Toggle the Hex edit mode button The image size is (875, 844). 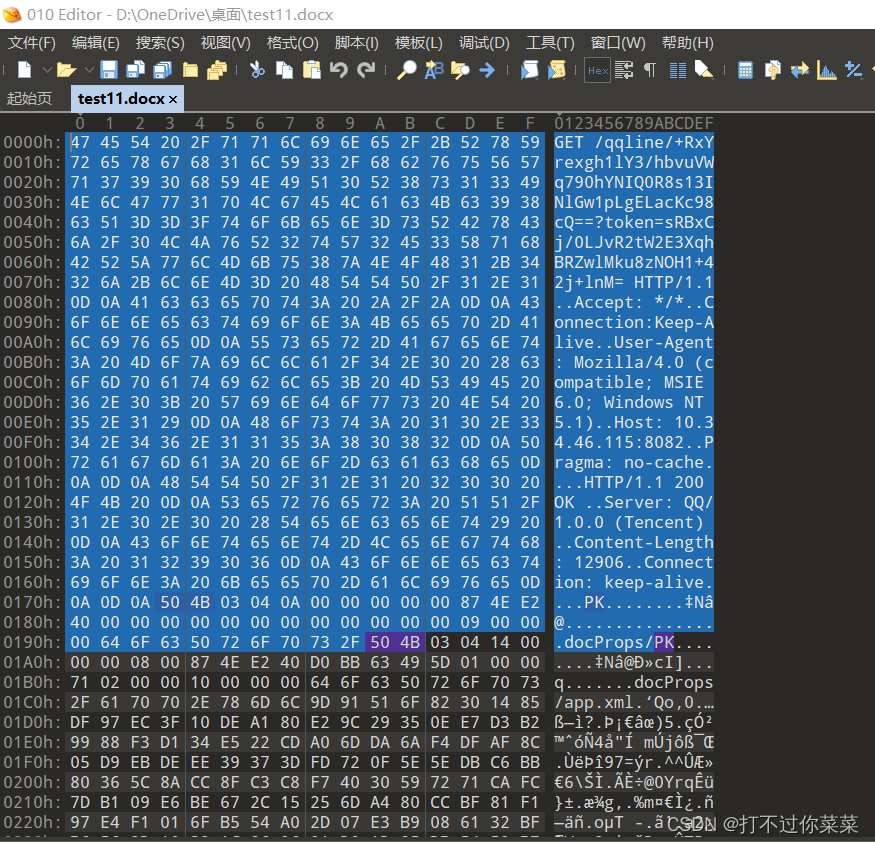pos(597,70)
